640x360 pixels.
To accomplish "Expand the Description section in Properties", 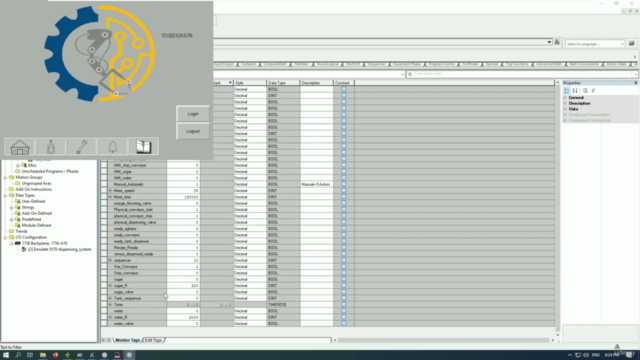I will [x=565, y=103].
